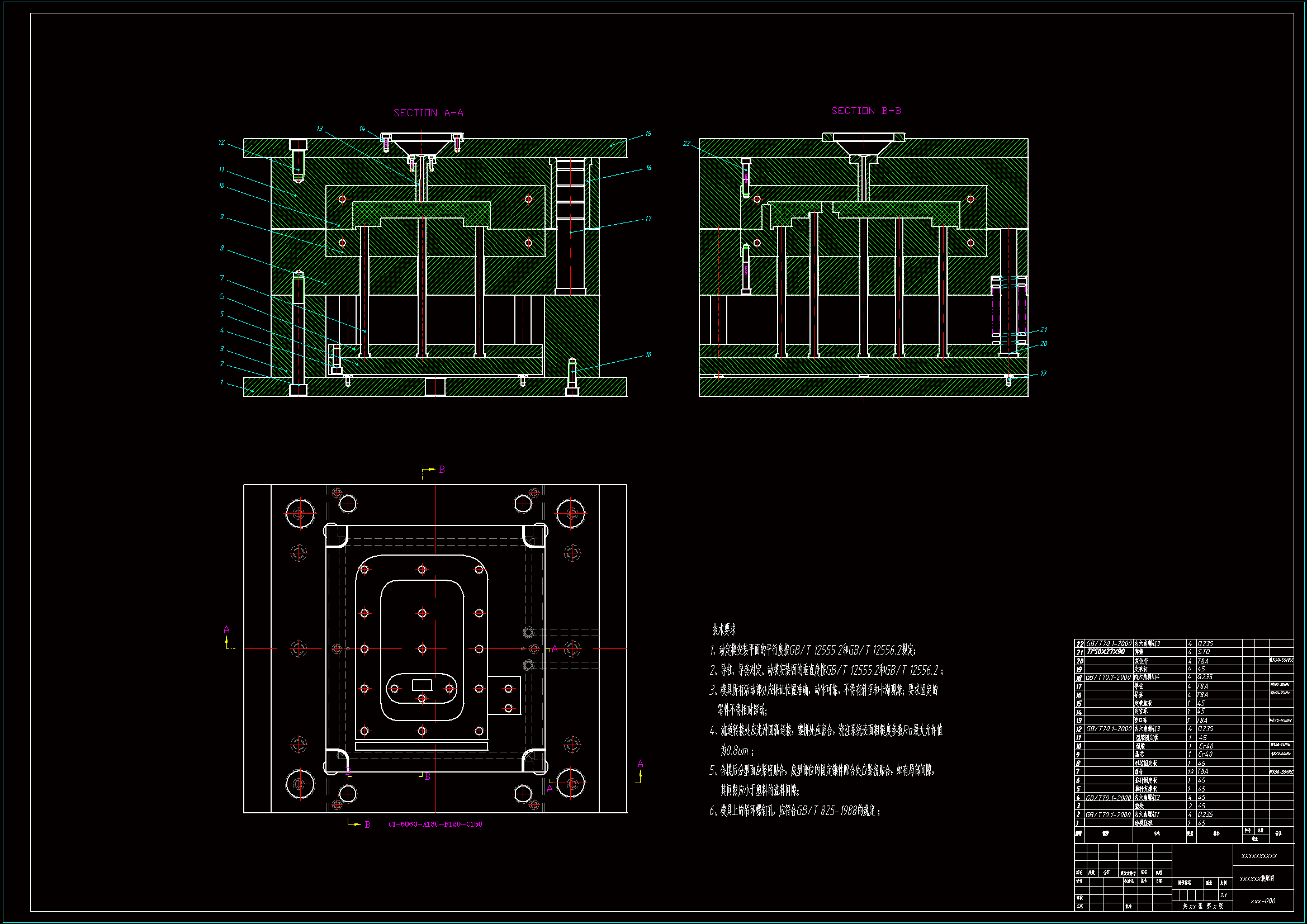Select the 2:1 scale cell in title block

click(1223, 895)
